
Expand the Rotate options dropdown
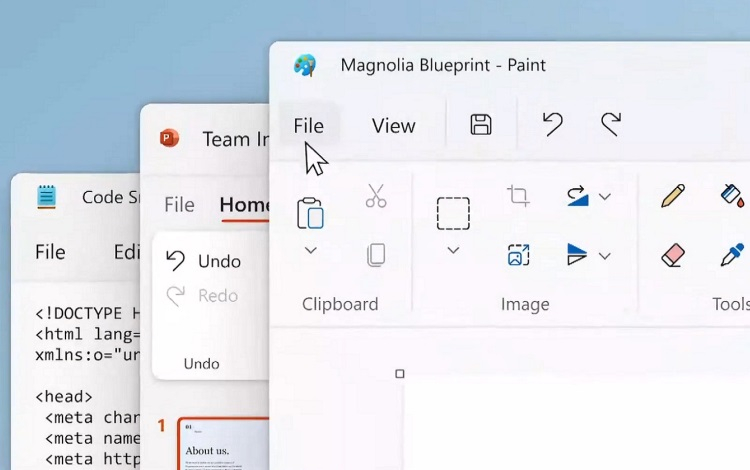[x=604, y=197]
